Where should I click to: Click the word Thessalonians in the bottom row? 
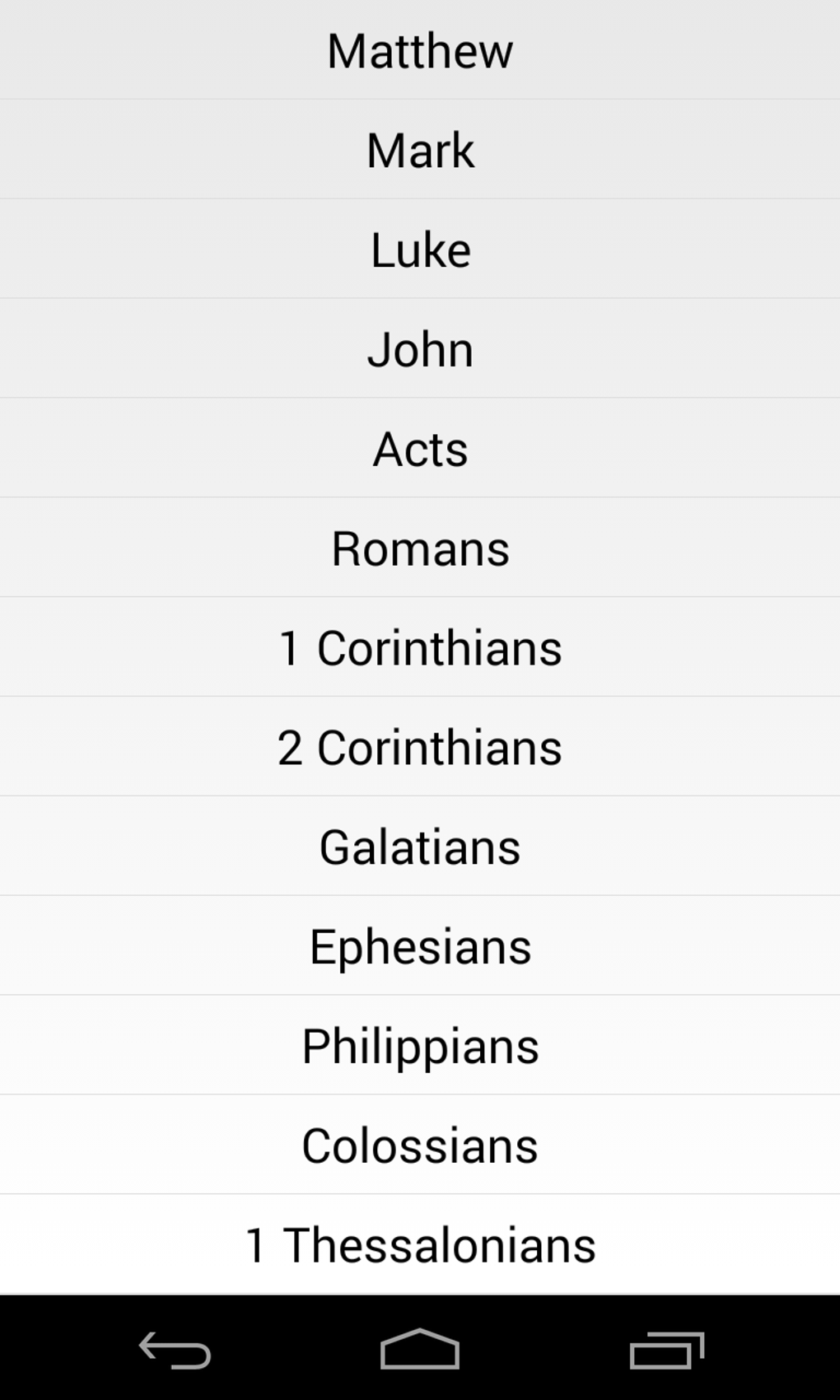(439, 1245)
